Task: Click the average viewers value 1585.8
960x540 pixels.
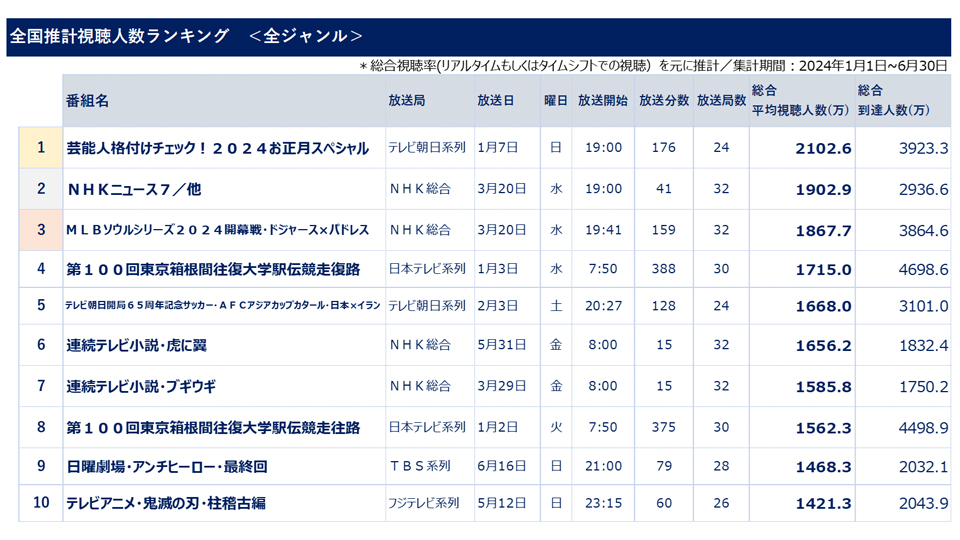Action: [x=823, y=387]
